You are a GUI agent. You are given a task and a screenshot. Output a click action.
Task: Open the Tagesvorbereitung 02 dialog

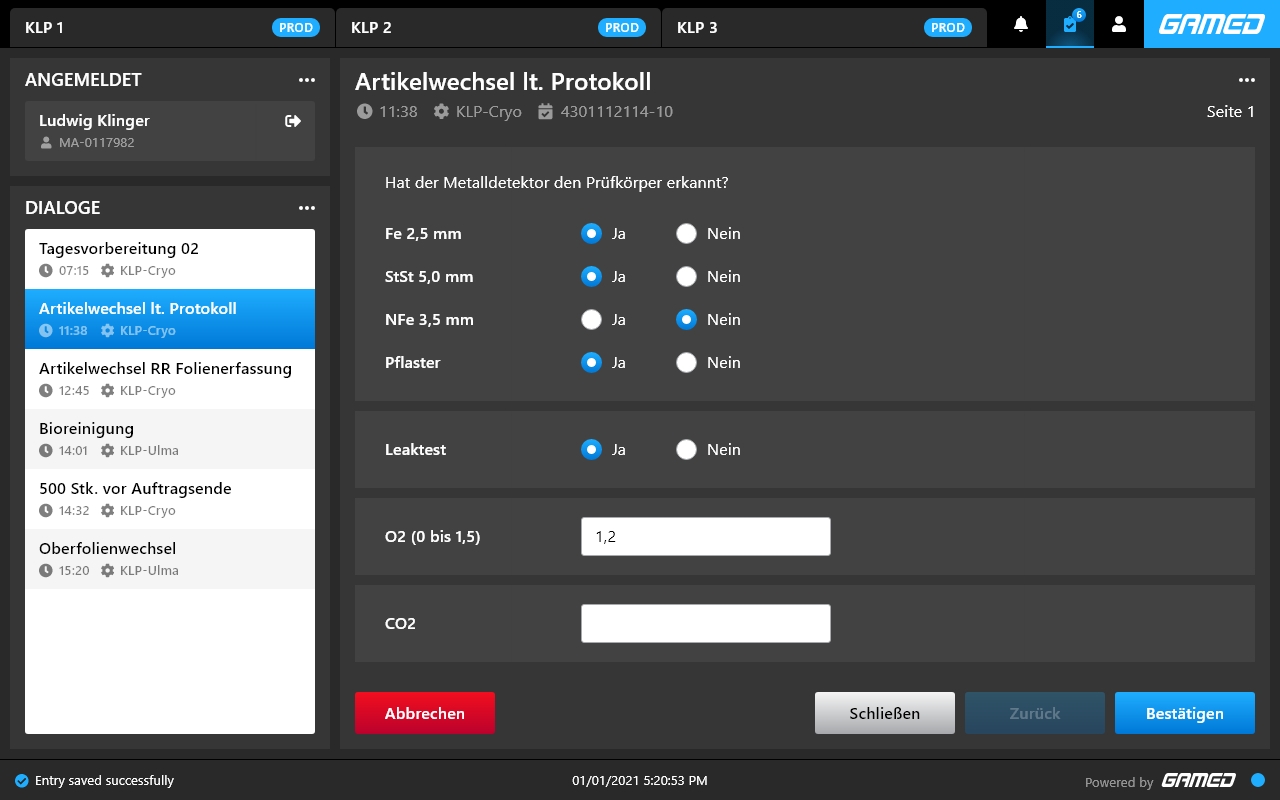[x=170, y=259]
